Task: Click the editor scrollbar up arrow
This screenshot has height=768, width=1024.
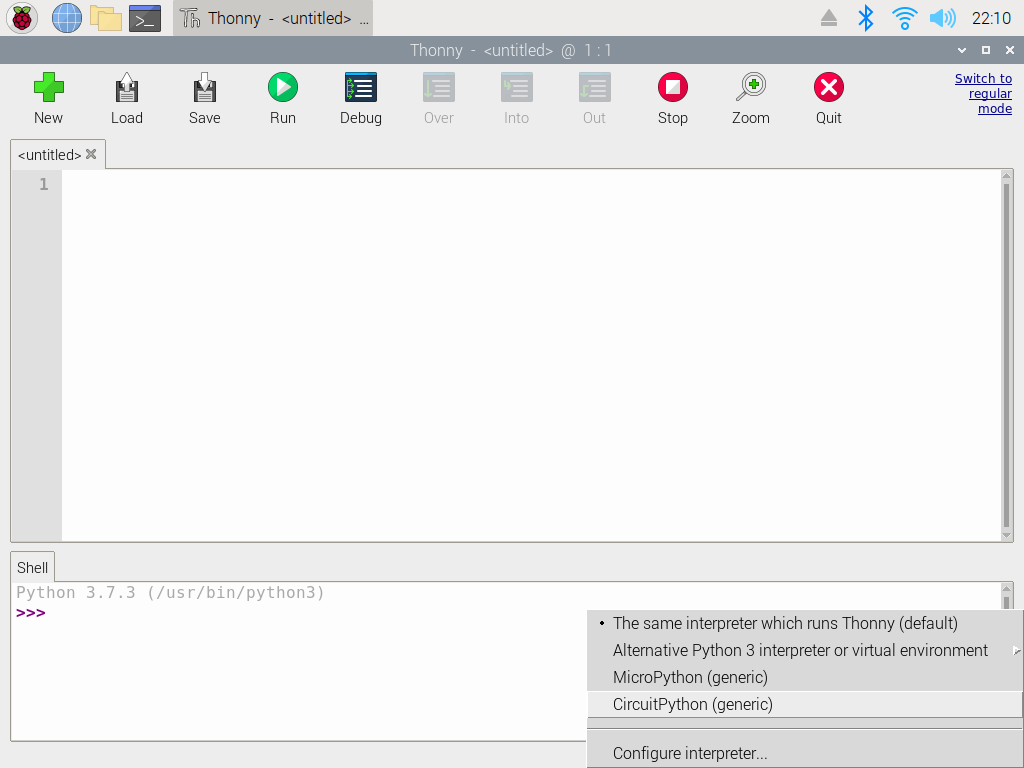Action: [x=1006, y=176]
